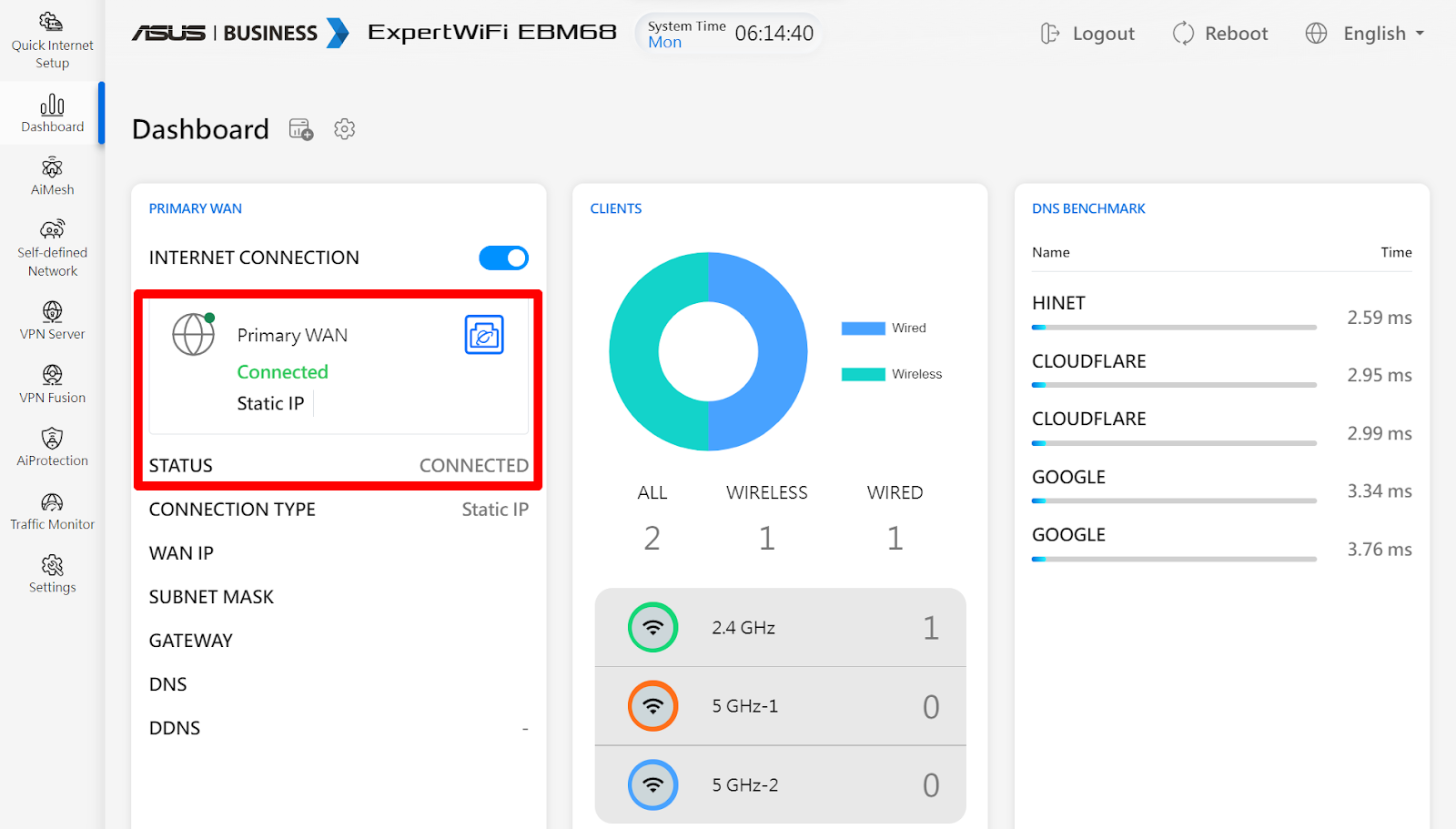This screenshot has width=1456, height=829.
Task: Open the English language dropdown
Action: pyautogui.click(x=1364, y=34)
